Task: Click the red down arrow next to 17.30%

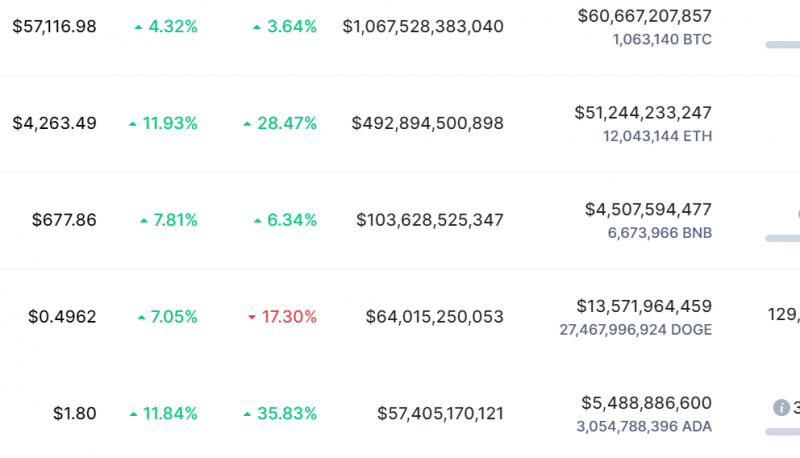Action: click(x=252, y=317)
